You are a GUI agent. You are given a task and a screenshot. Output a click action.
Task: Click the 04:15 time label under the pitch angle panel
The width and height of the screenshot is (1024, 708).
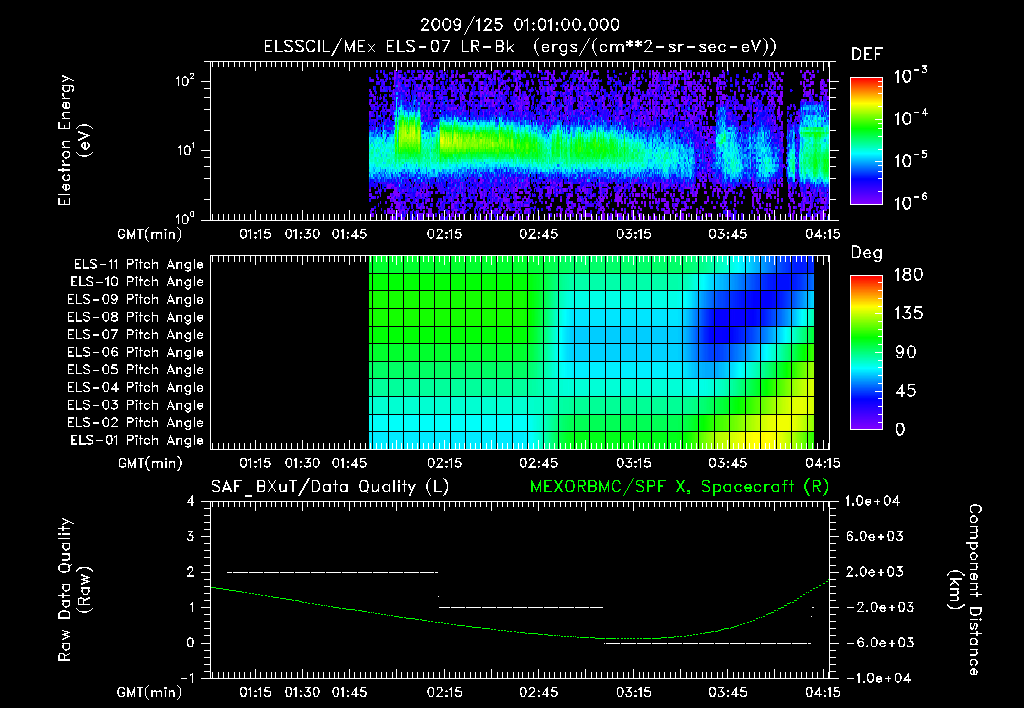822,463
